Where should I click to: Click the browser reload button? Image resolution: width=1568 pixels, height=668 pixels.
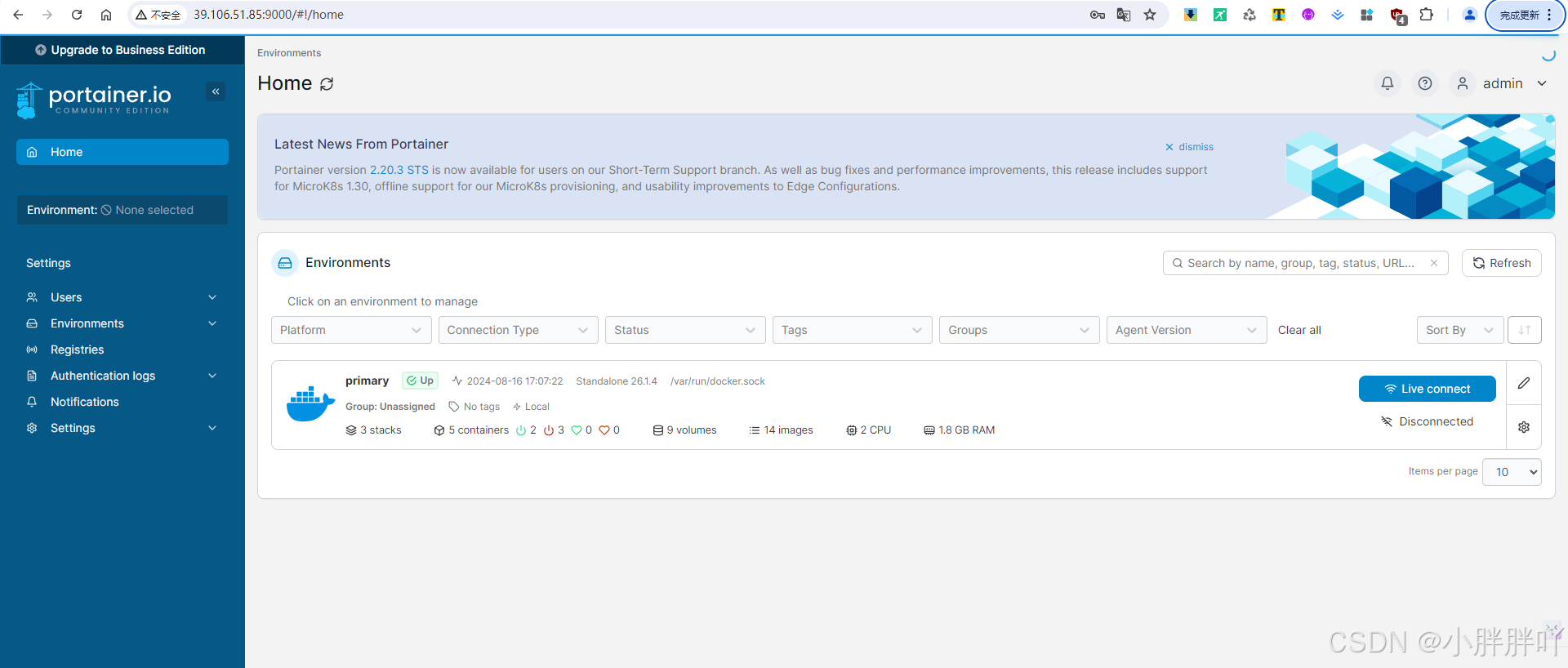pyautogui.click(x=77, y=15)
